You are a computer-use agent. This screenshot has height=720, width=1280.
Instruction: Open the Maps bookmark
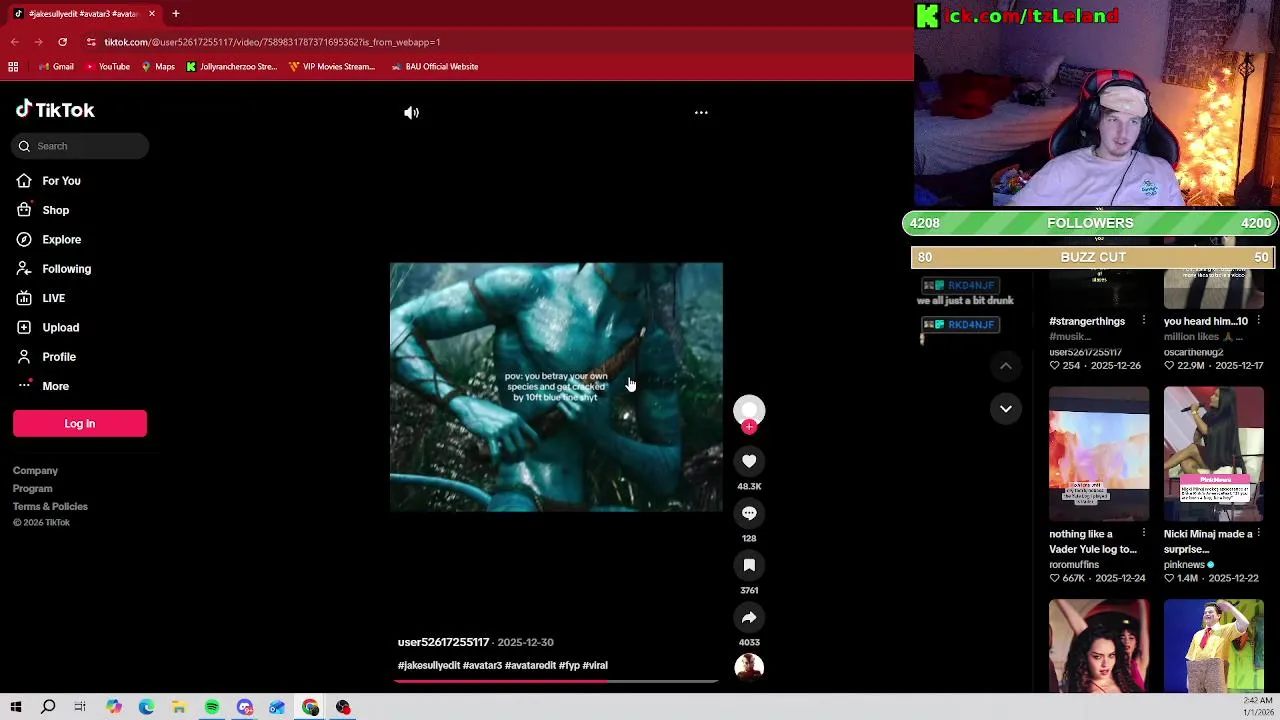(x=158, y=67)
